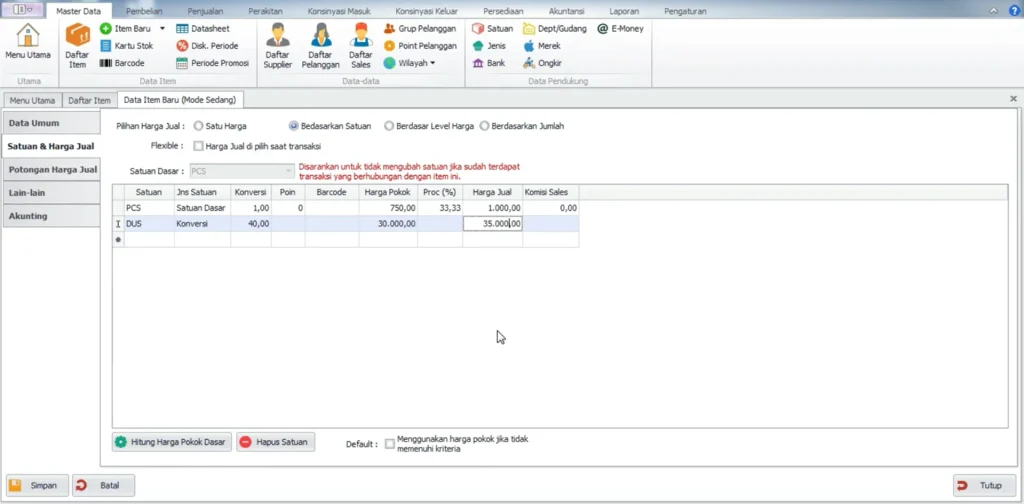
Task: Switch to the Pembelian ribbon tab
Action: tap(145, 11)
